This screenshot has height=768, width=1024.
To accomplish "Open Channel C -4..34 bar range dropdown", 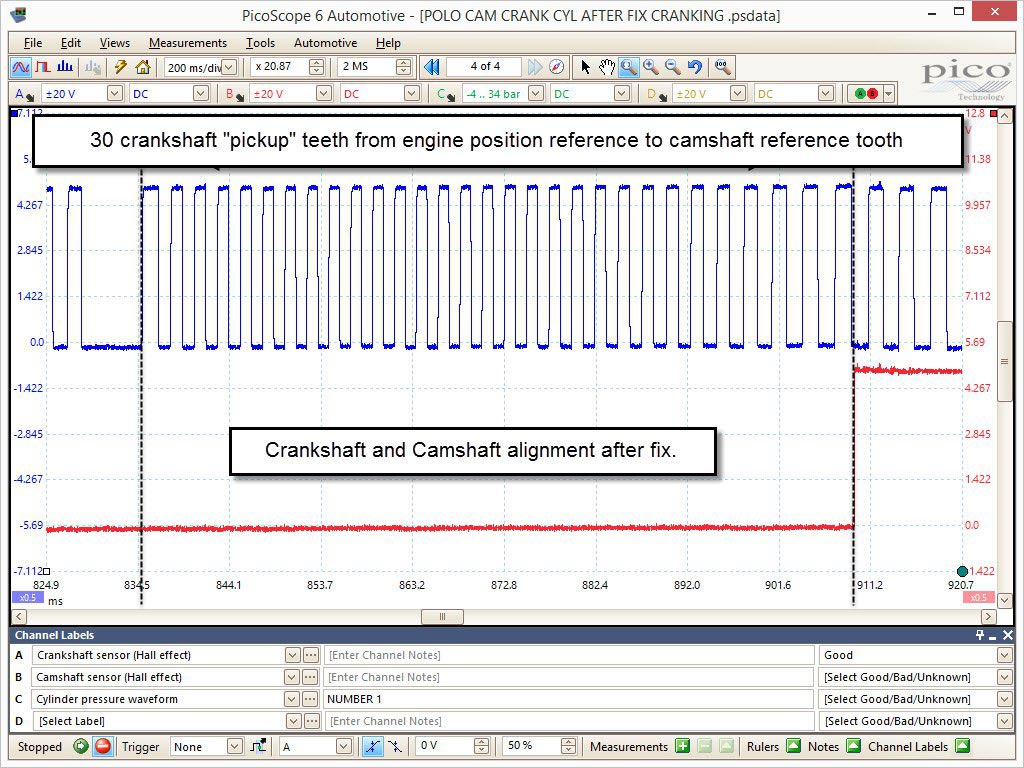I will (x=536, y=93).
